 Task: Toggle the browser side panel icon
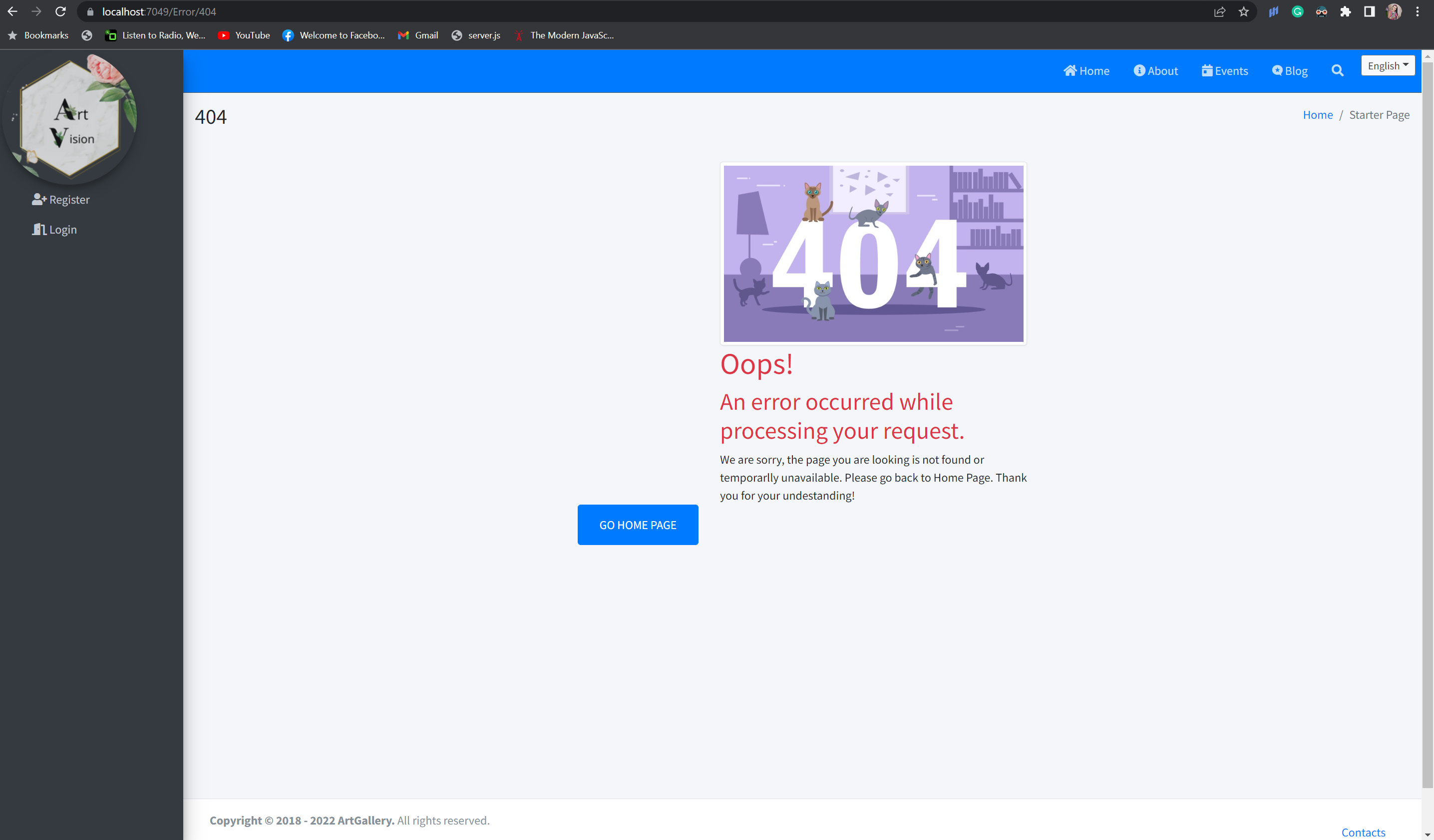coord(1370,12)
